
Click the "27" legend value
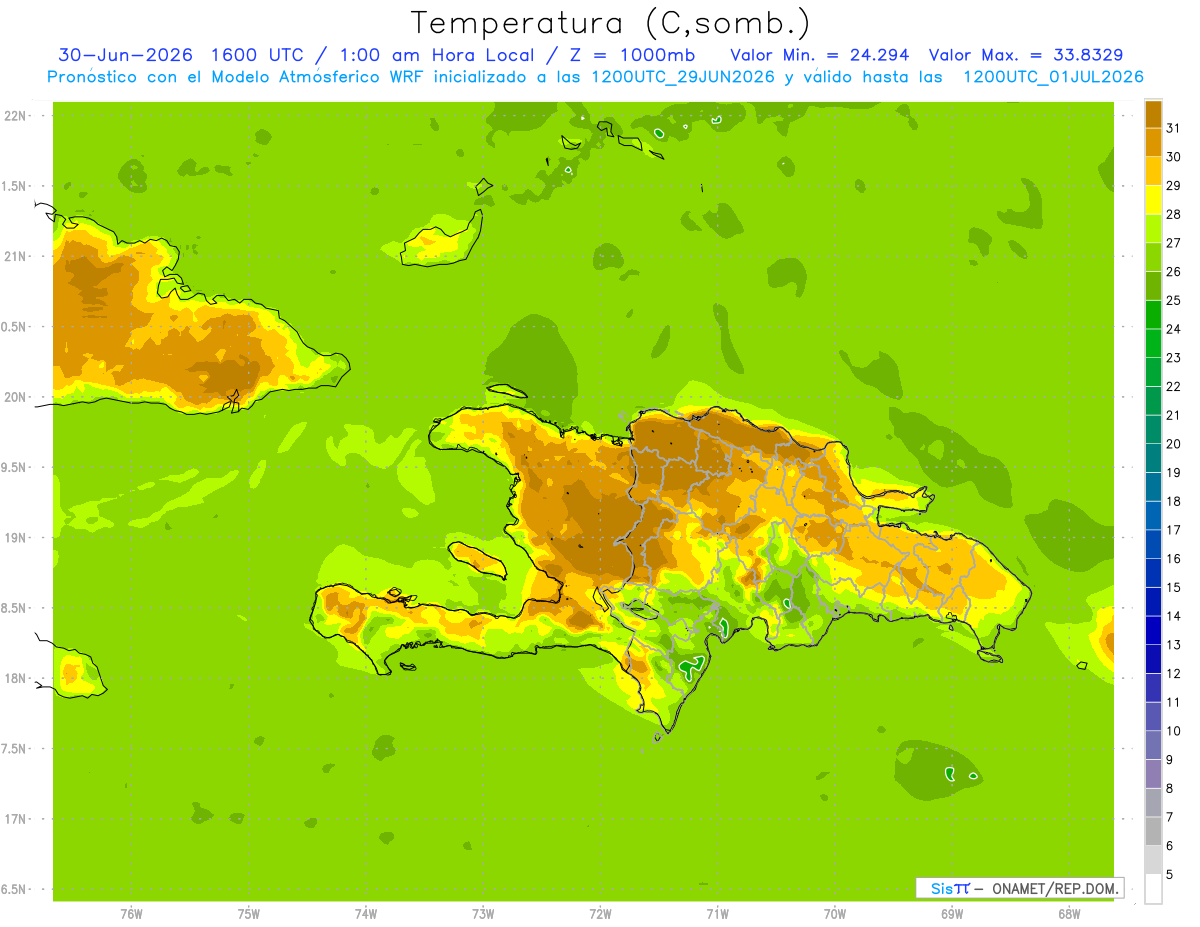tap(1174, 243)
